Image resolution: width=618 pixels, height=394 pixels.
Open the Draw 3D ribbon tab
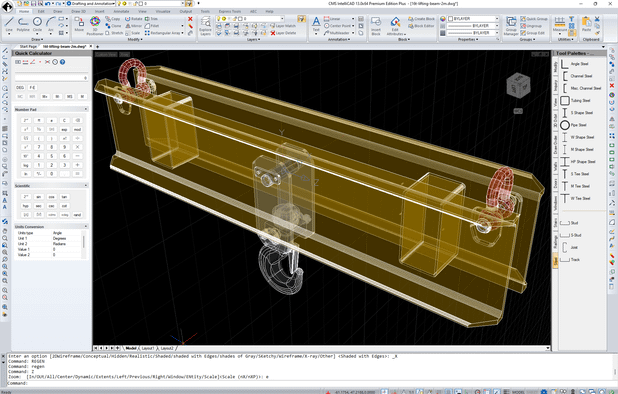(78, 11)
